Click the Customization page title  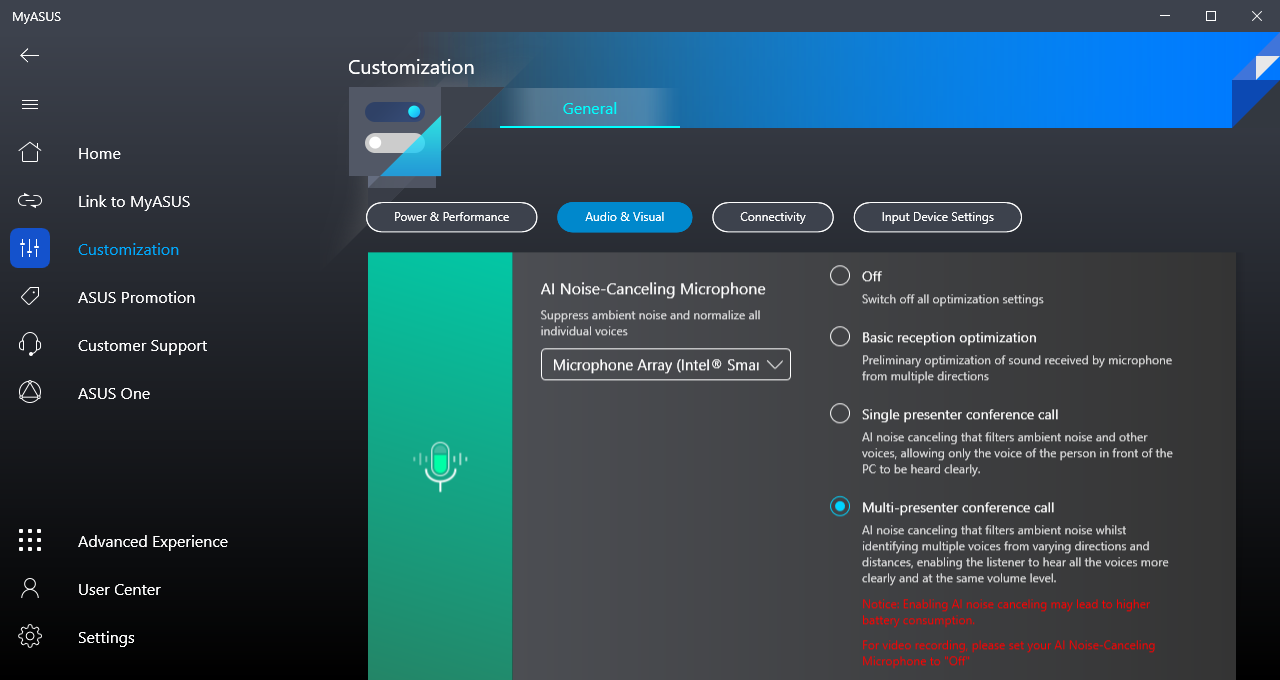411,67
